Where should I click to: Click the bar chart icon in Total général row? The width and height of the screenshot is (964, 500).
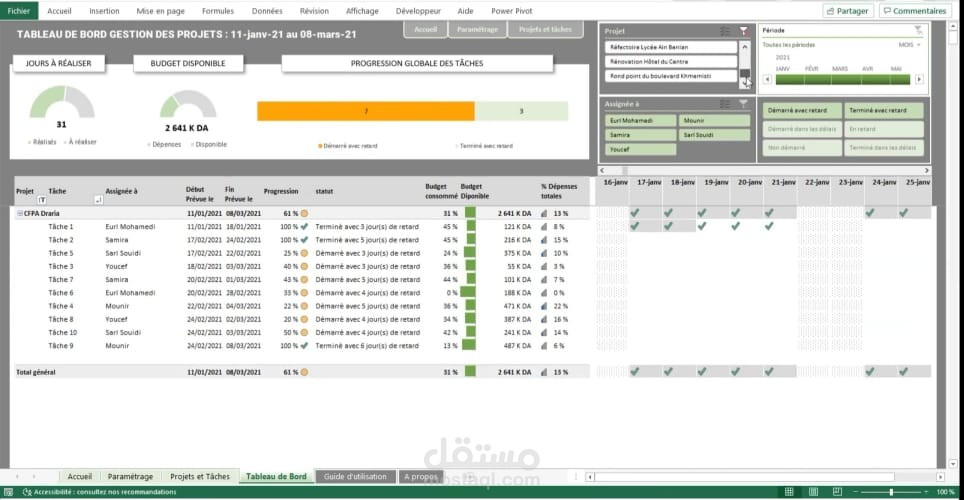[544, 372]
